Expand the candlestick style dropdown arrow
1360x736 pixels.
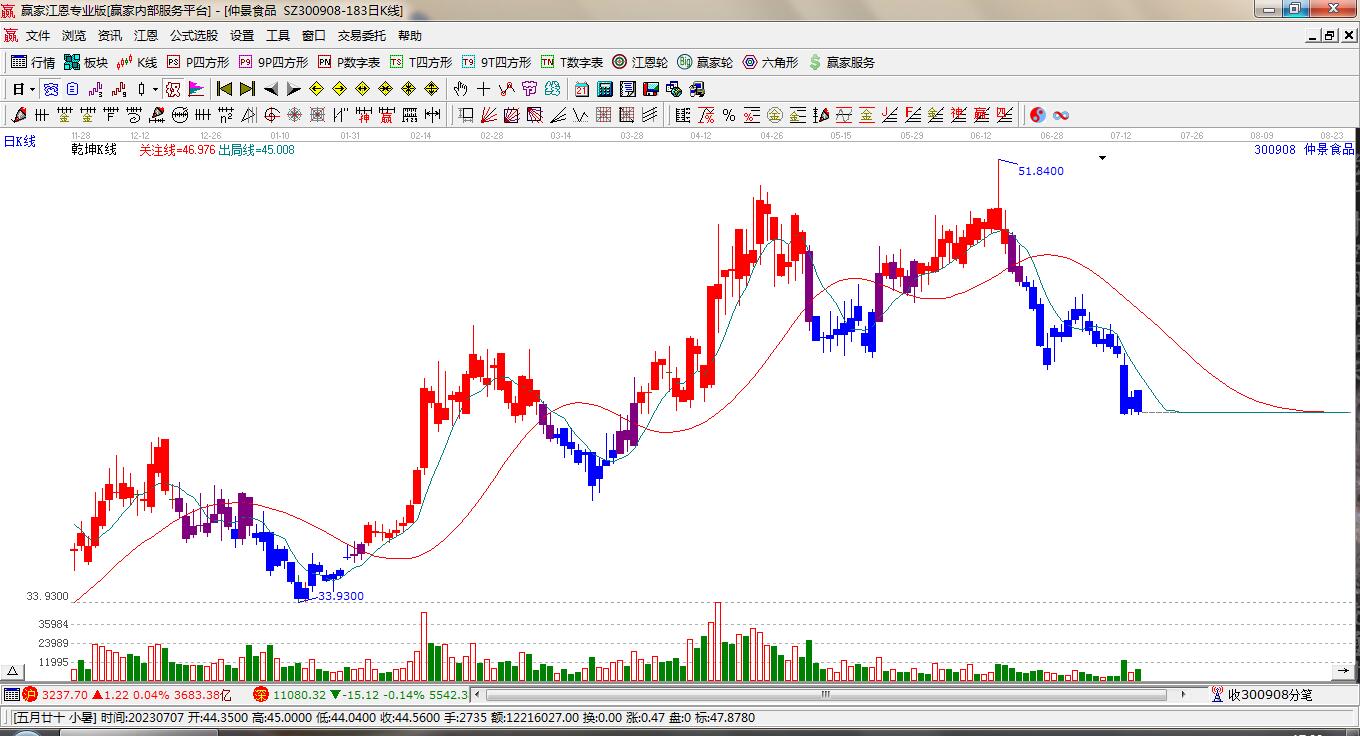pyautogui.click(x=155, y=89)
